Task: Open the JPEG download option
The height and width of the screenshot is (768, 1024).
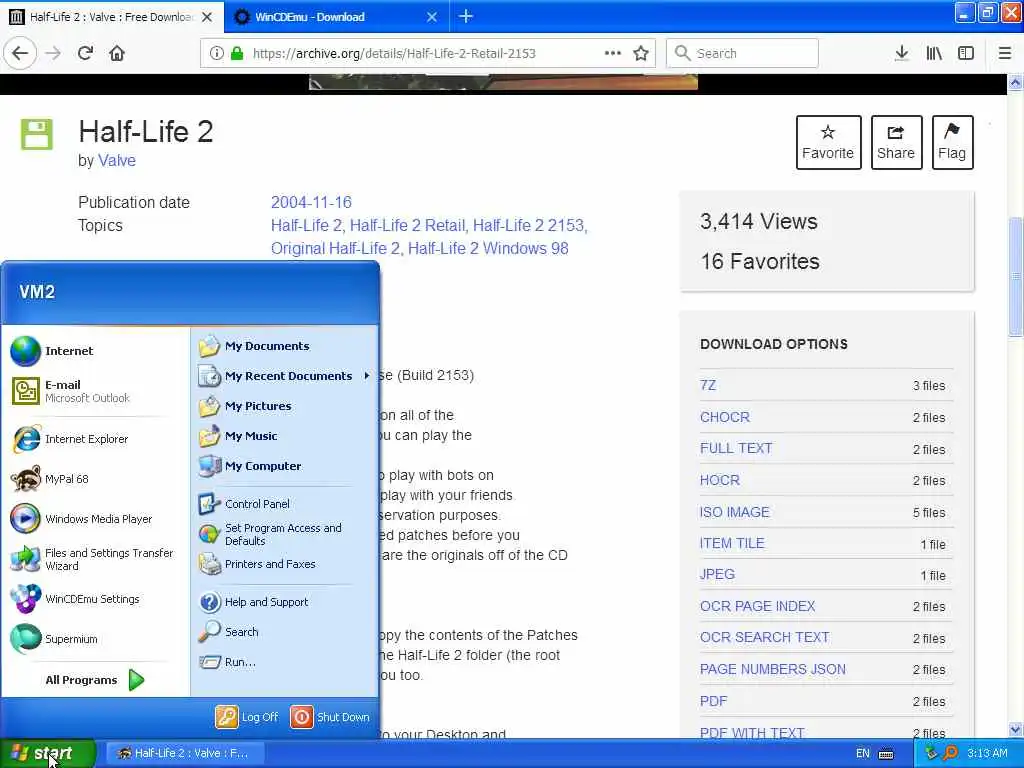Action: coord(717,575)
